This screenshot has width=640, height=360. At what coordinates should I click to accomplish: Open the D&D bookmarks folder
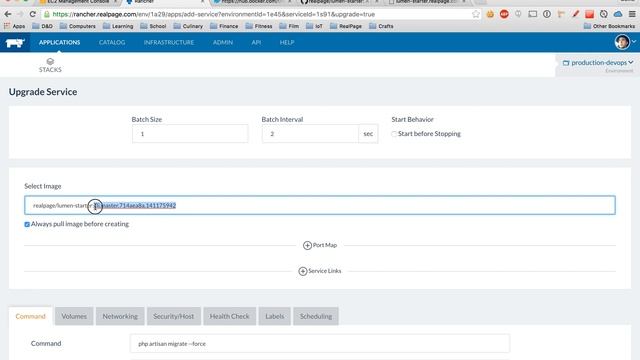[42, 26]
